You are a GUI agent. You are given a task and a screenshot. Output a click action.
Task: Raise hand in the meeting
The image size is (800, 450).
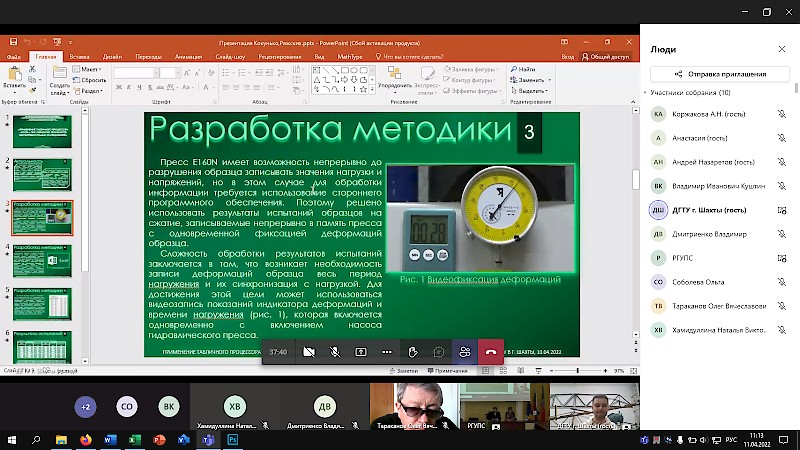click(x=413, y=352)
